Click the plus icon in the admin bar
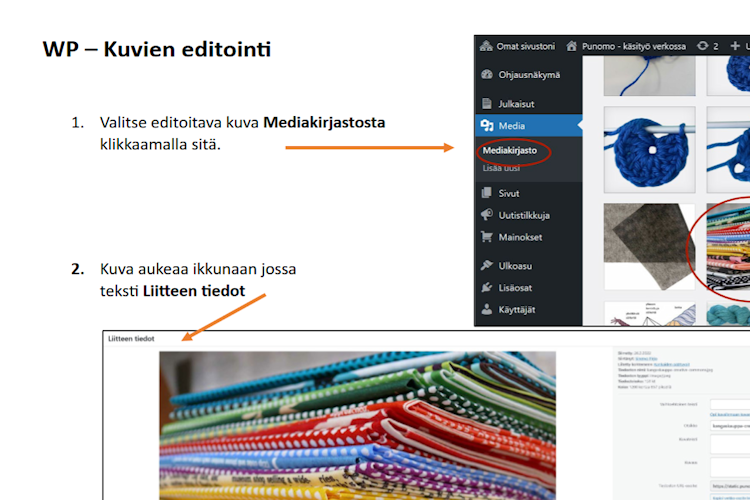Viewport: 750px width, 500px height. [735, 46]
